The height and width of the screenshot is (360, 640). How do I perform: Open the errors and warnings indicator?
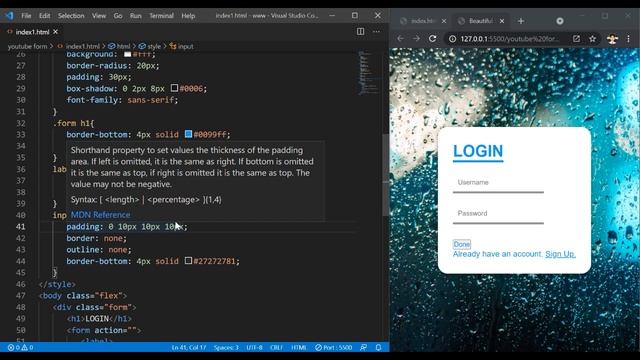(x=20, y=348)
